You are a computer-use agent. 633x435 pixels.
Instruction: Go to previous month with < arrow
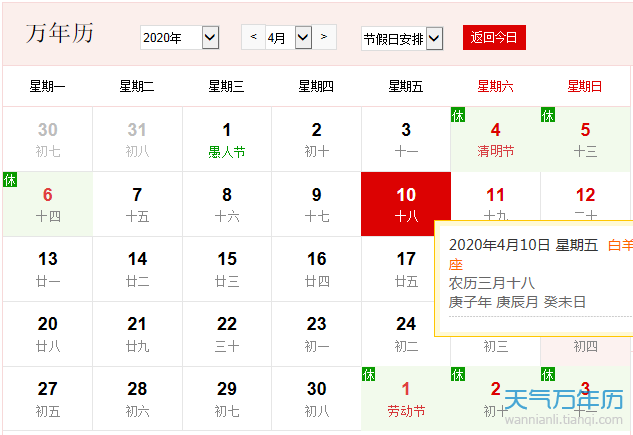pos(254,37)
